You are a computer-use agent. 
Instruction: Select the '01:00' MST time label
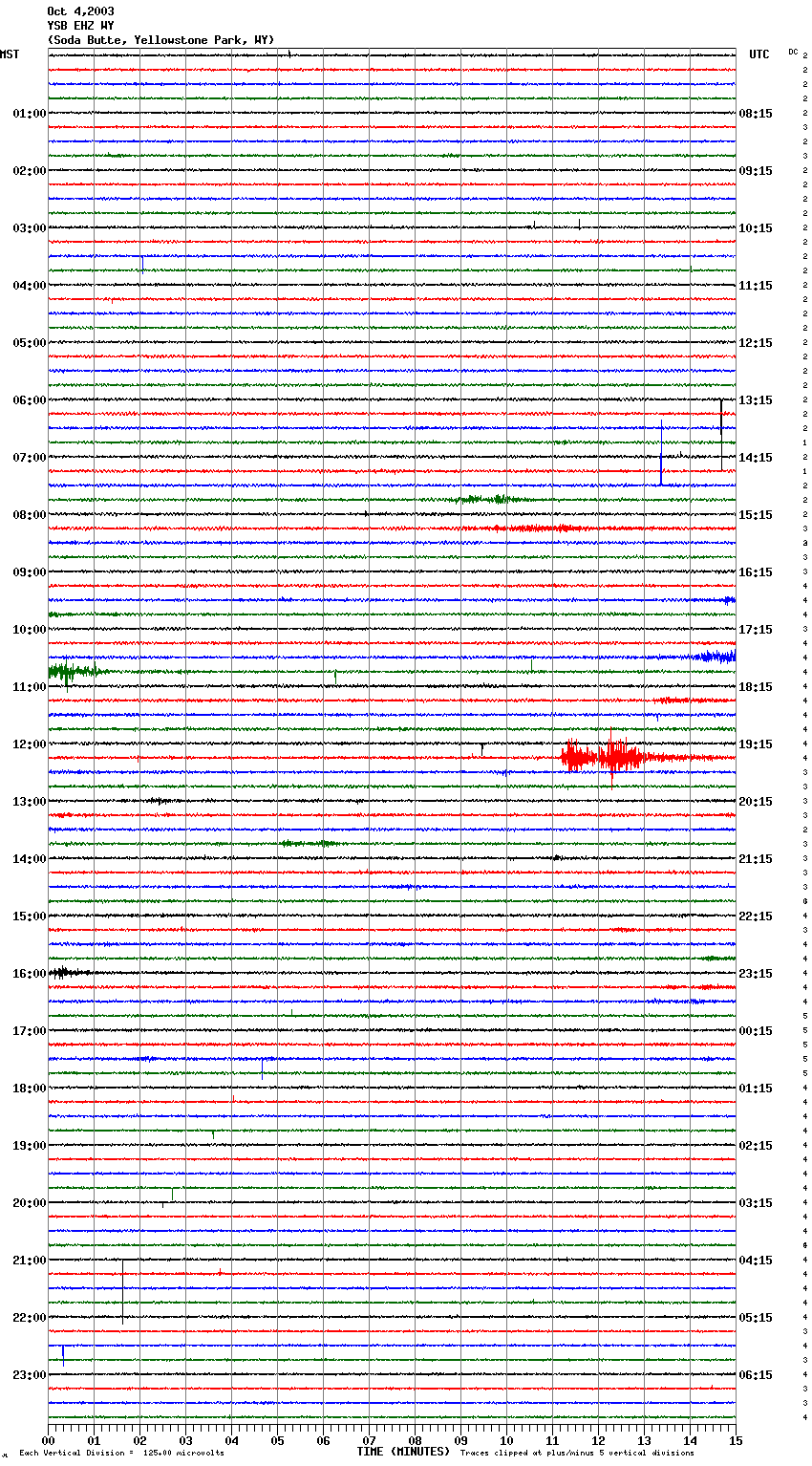click(30, 114)
